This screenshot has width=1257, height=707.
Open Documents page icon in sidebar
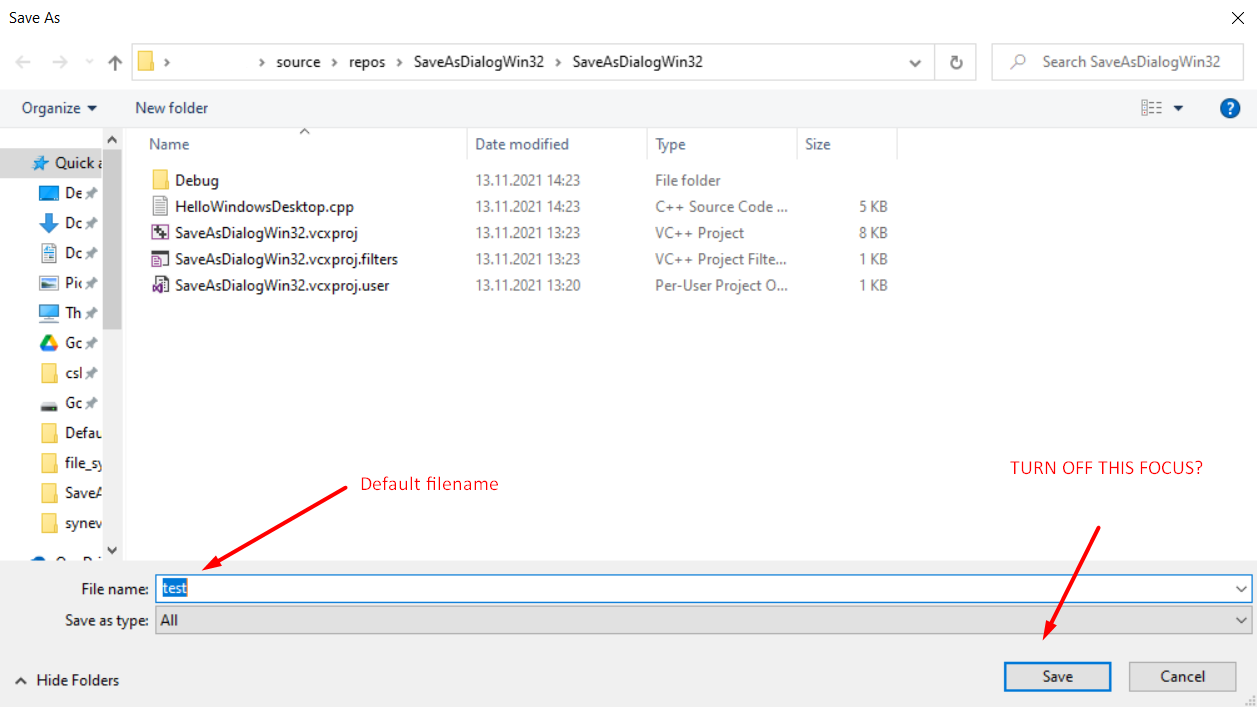point(49,253)
